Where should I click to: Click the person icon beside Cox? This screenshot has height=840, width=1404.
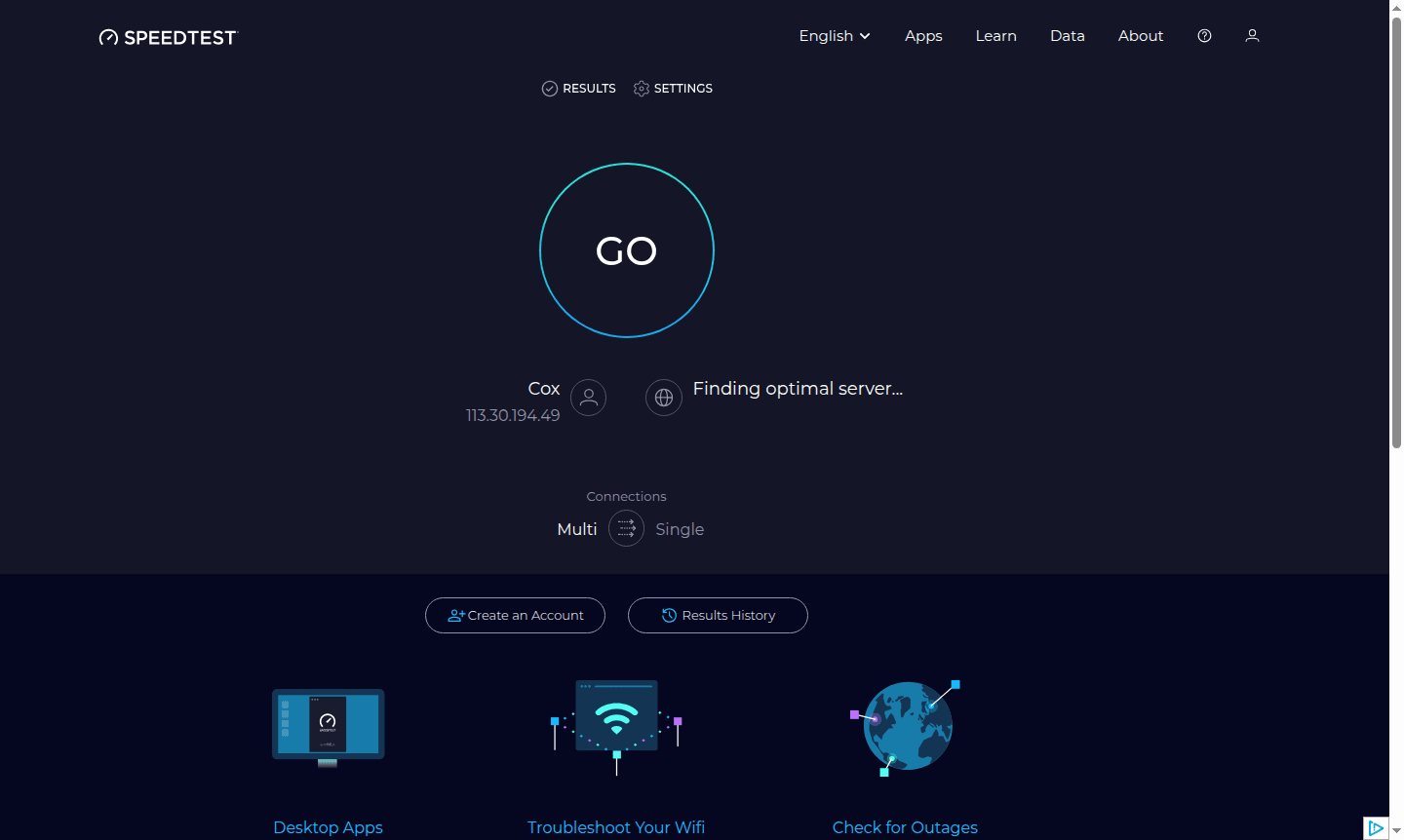tap(587, 397)
